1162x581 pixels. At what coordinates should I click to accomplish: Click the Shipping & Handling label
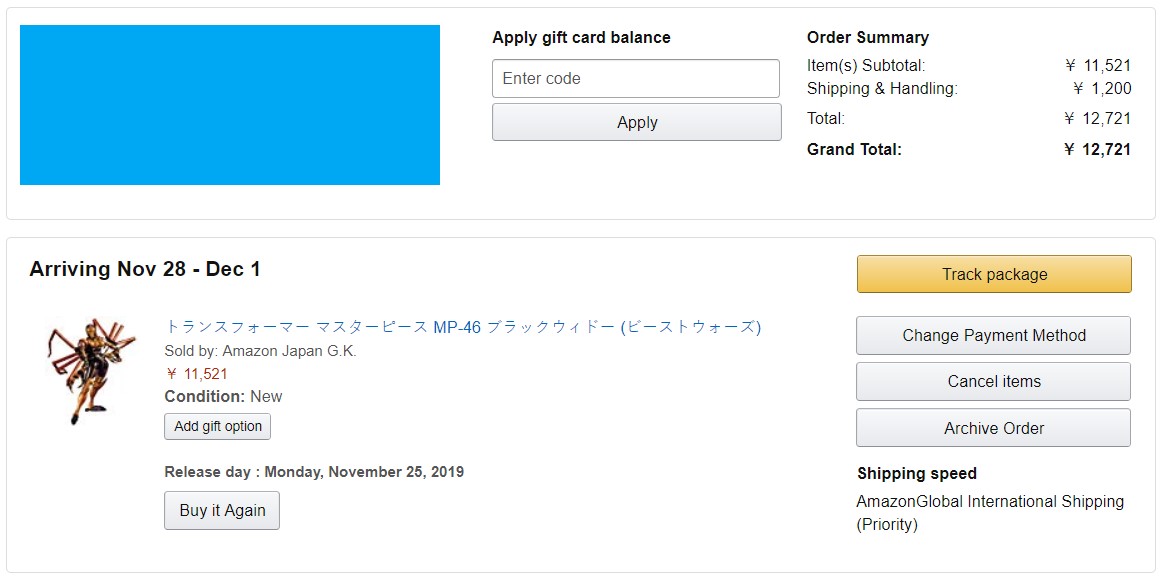click(x=882, y=89)
